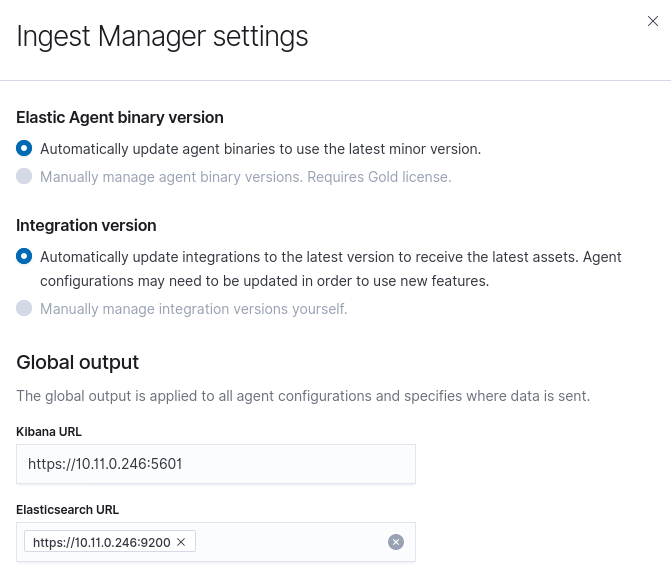Click the 'Automatically update integrations' label text
The image size is (671, 575).
click(x=330, y=257)
